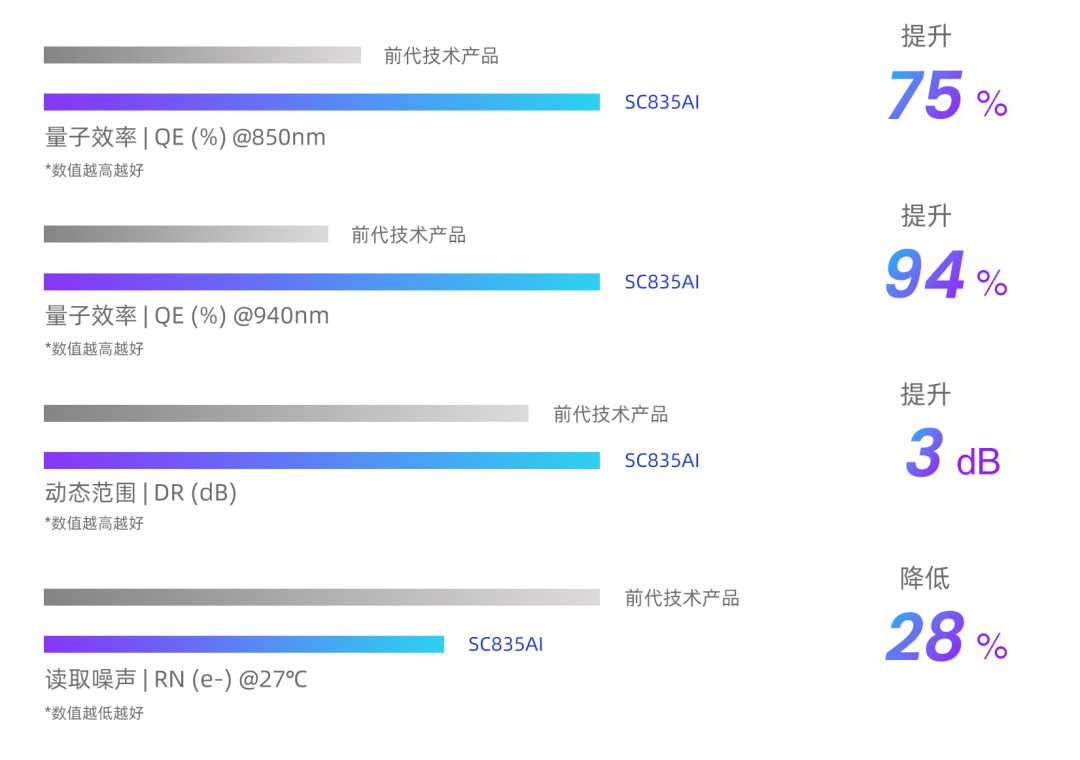The width and height of the screenshot is (1080, 760).
Task: Click the gray previous-generation bar for dynamic range
Action: [286, 413]
